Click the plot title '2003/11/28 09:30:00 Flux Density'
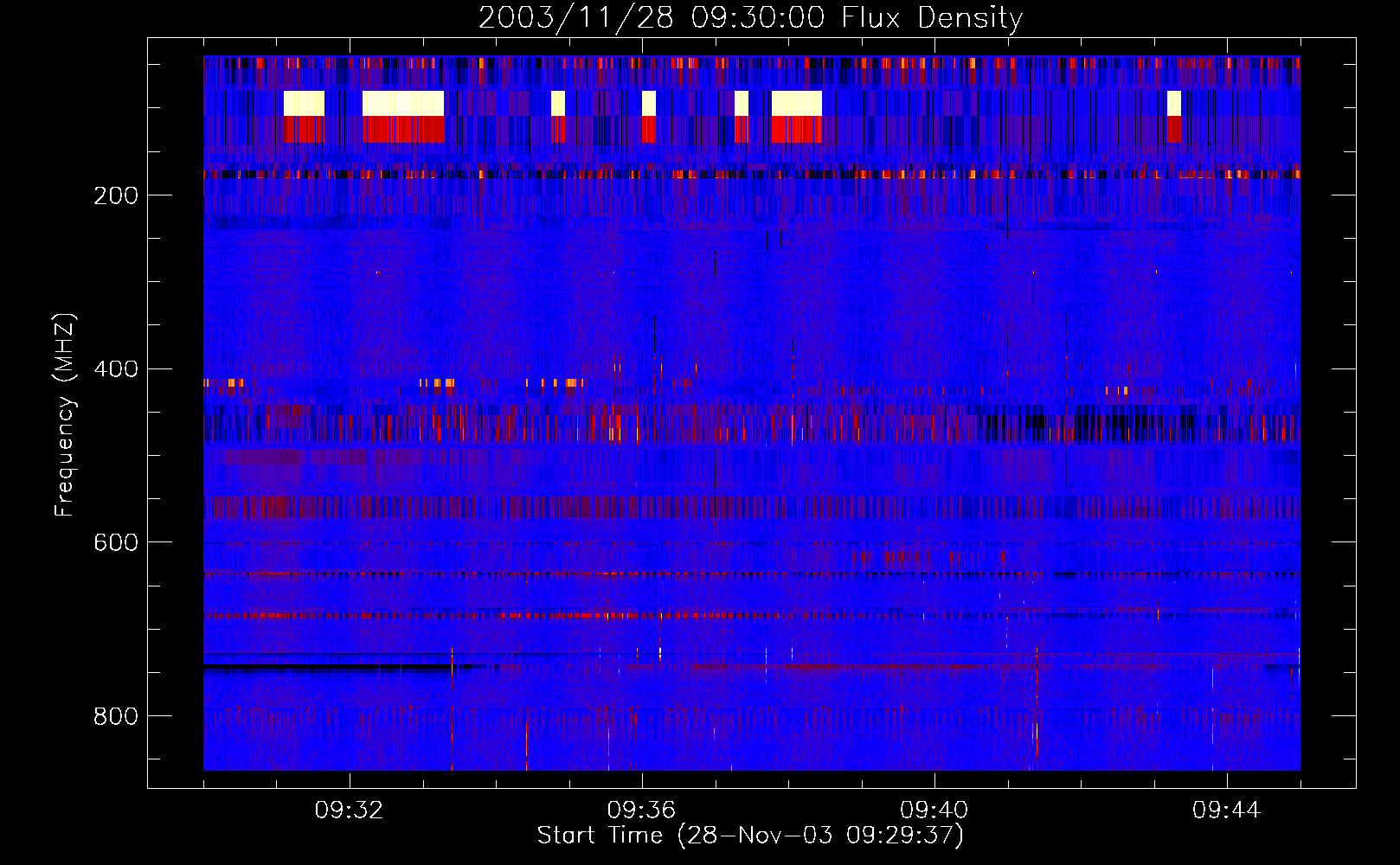 751,17
